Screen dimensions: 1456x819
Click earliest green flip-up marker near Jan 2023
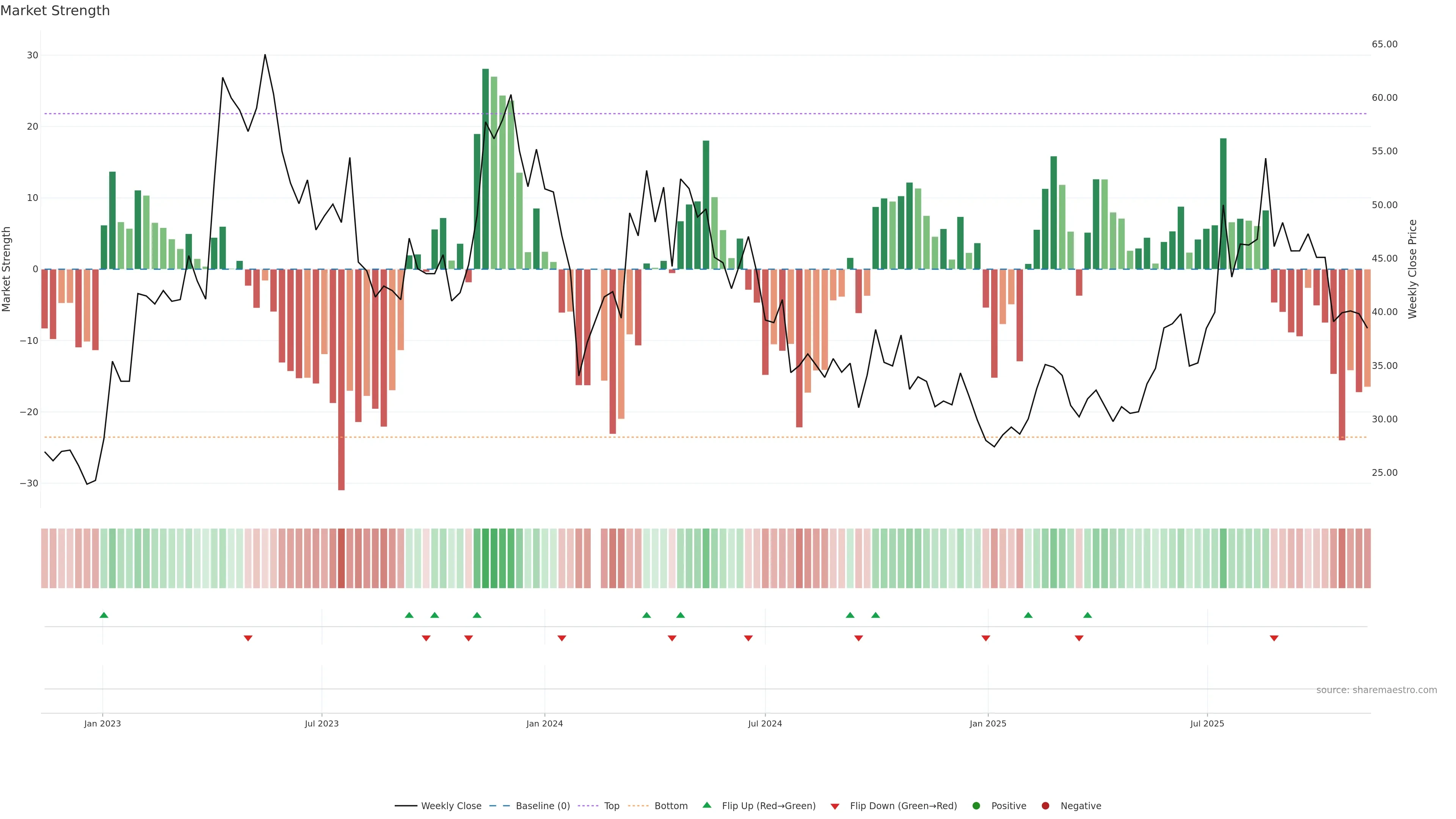click(104, 615)
